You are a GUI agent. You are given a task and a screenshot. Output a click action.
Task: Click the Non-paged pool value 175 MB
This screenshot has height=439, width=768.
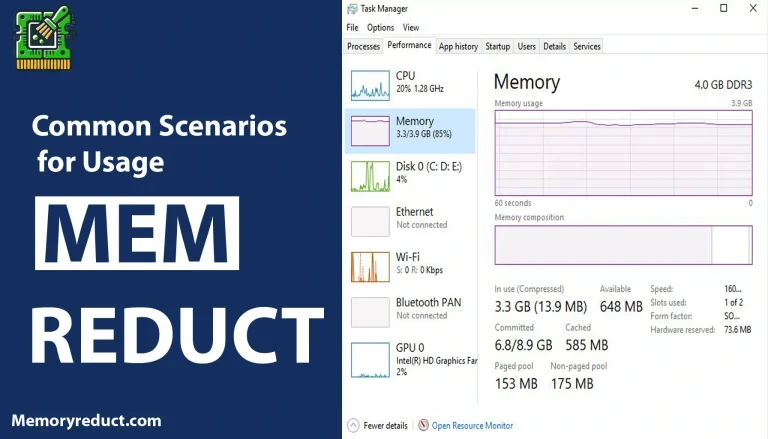pyautogui.click(x=572, y=384)
